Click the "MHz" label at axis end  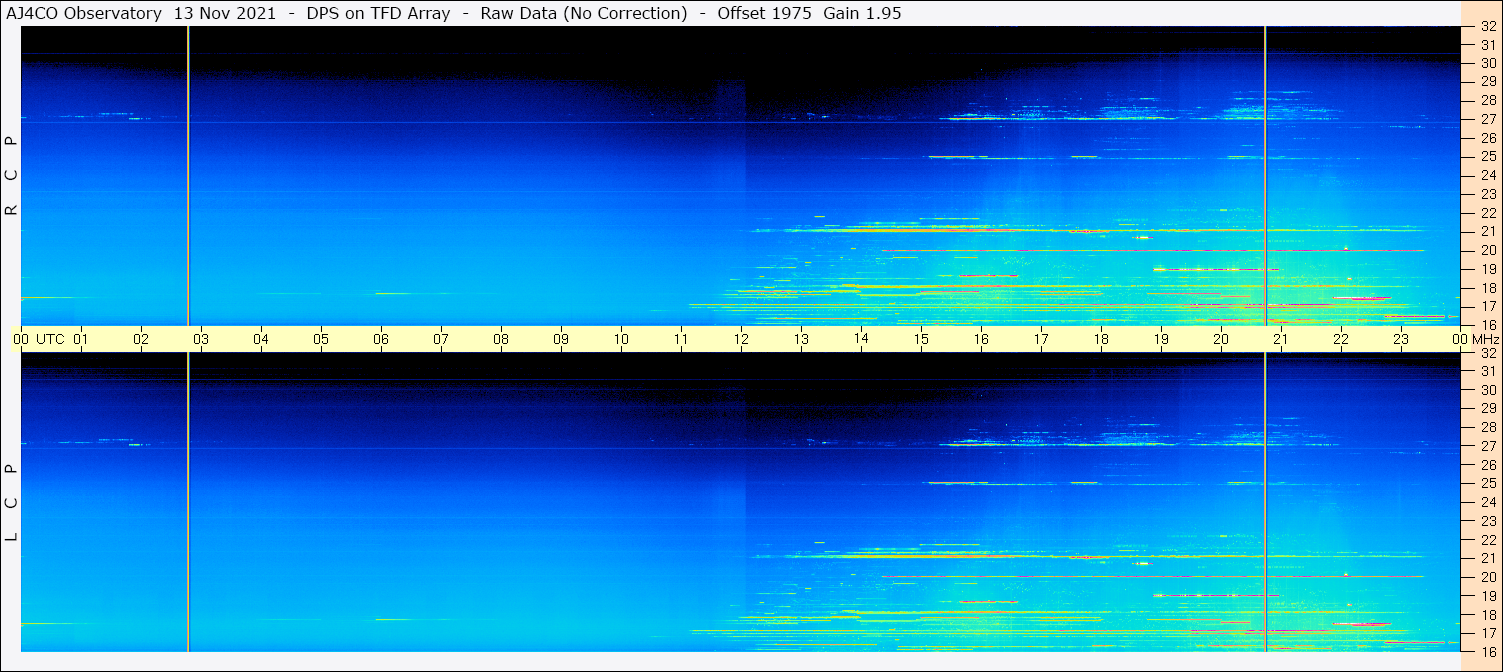pos(1486,339)
